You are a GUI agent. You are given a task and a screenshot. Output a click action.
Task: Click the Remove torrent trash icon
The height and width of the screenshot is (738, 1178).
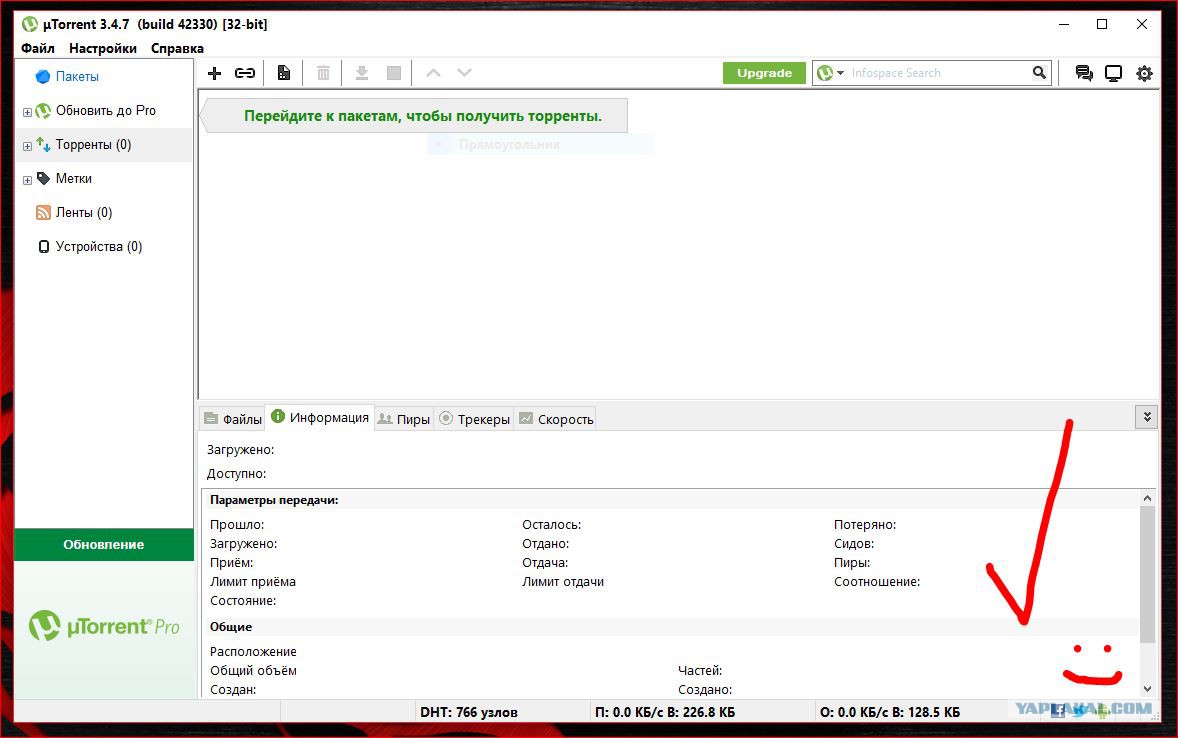pyautogui.click(x=323, y=73)
